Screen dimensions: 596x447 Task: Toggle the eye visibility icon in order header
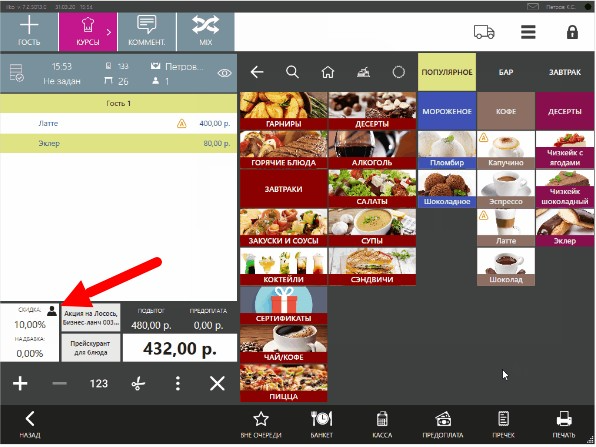(x=224, y=73)
